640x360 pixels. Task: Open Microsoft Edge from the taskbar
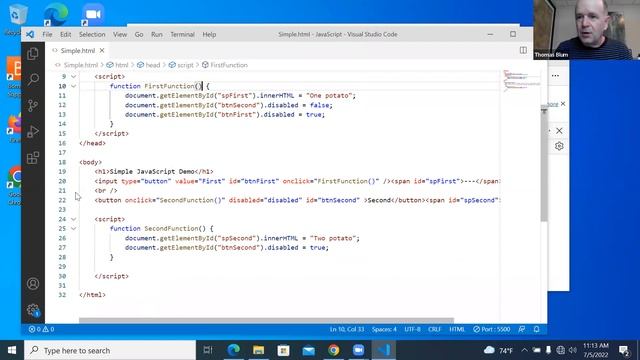[233, 350]
